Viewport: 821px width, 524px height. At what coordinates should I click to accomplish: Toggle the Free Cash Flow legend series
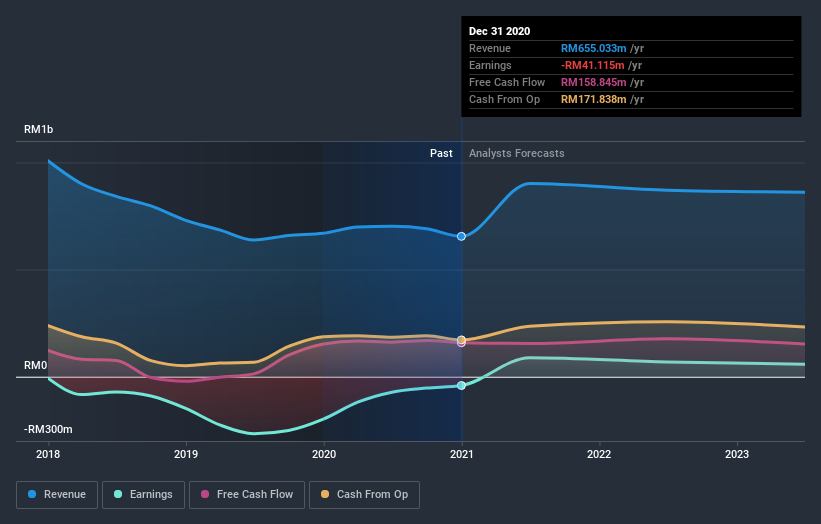[247, 495]
